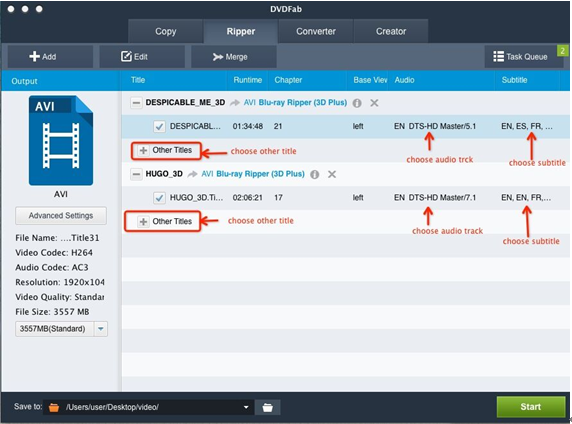Click runtime 01:34:48
Image resolution: width=572 pixels, height=424 pixels.
(x=248, y=126)
